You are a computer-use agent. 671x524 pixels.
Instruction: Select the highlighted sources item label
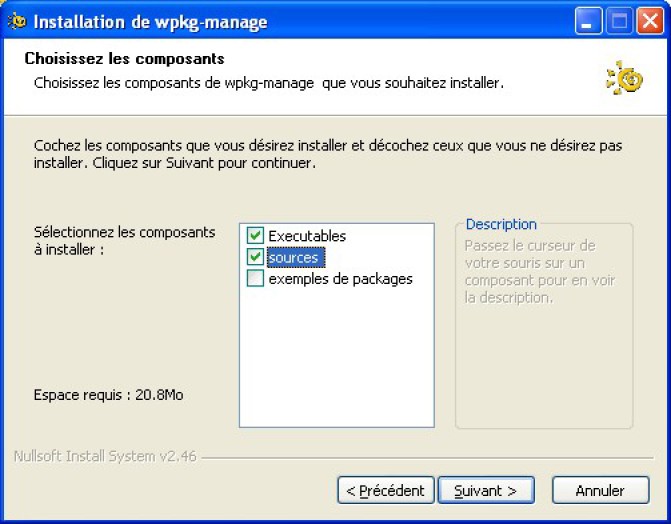coord(293,258)
